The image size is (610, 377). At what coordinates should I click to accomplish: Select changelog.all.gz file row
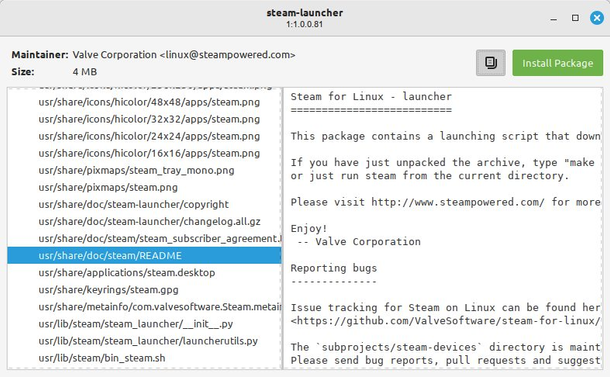pyautogui.click(x=144, y=222)
